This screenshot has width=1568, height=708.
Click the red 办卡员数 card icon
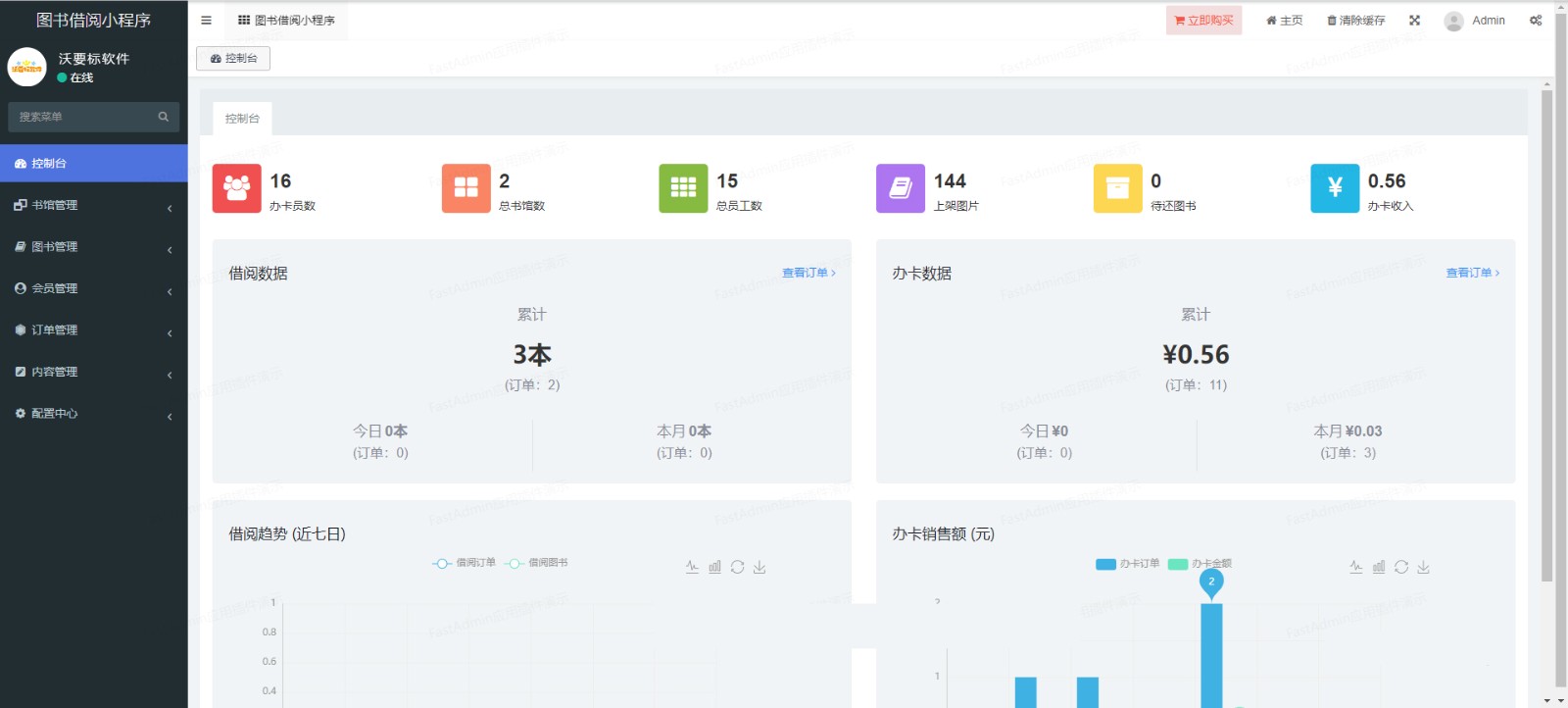pyautogui.click(x=236, y=188)
